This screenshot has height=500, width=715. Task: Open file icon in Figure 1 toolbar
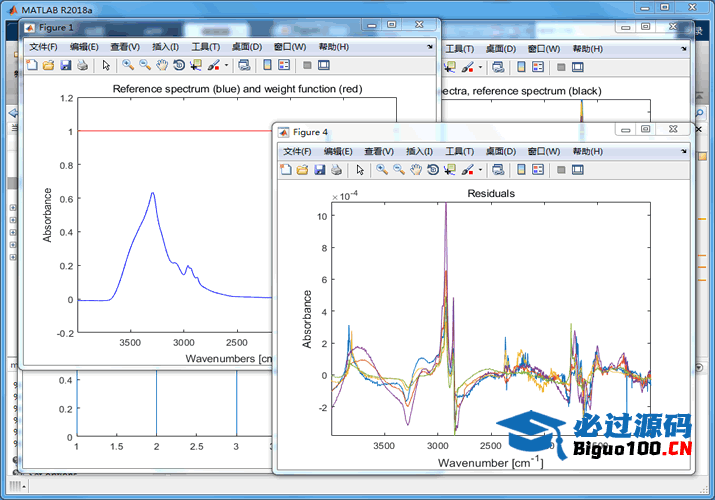click(x=48, y=65)
